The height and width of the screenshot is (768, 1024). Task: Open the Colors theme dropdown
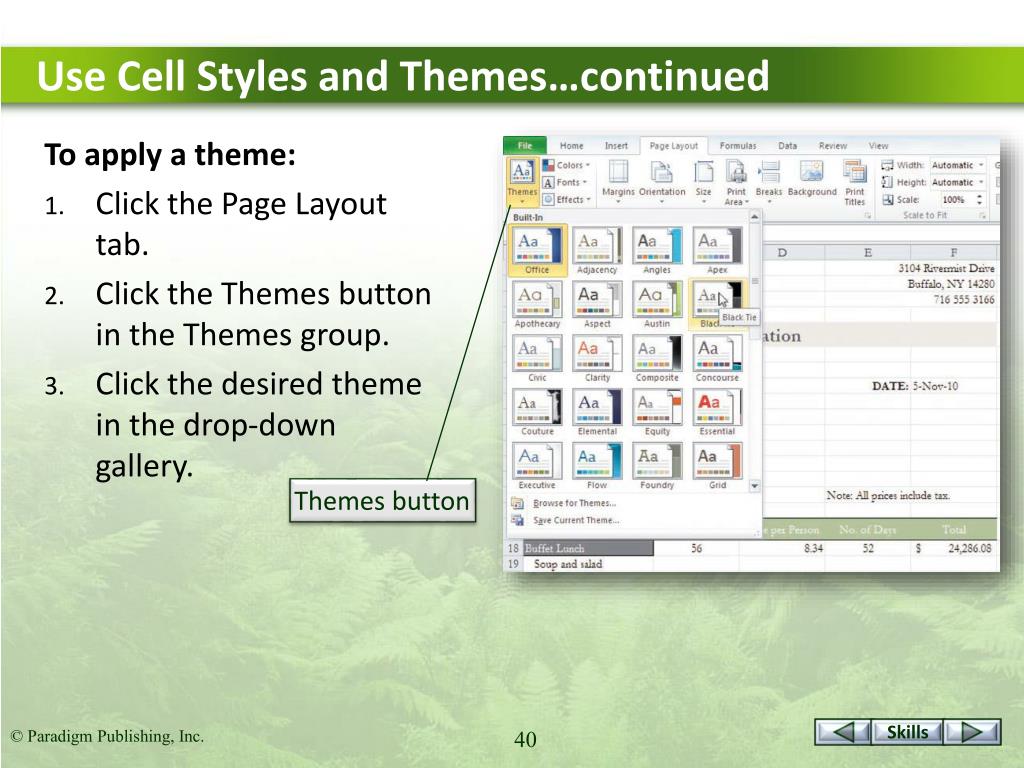point(566,165)
